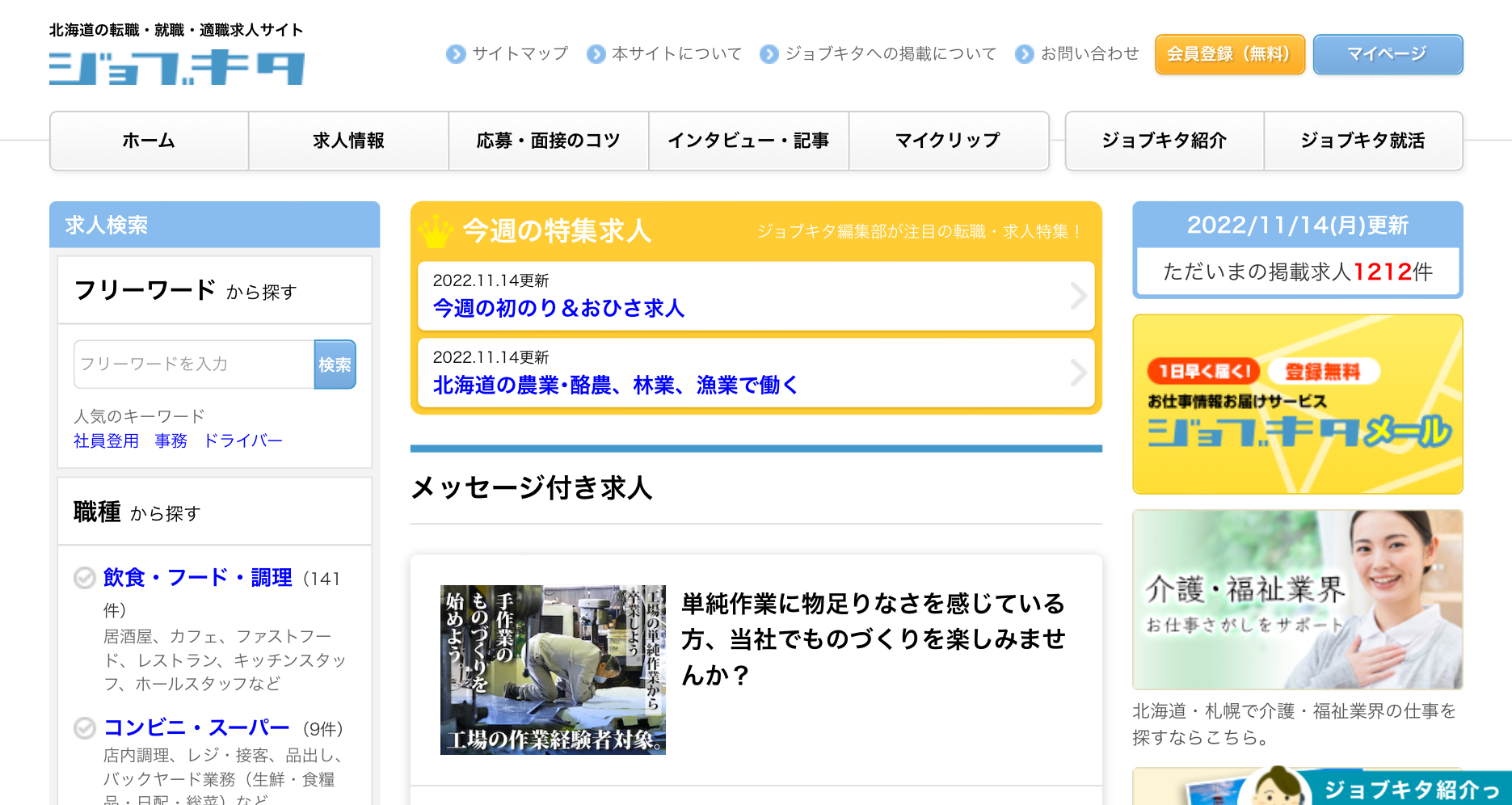Open 今週の初のり&おひさ求人 feature link
The image size is (1512, 805).
(558, 308)
